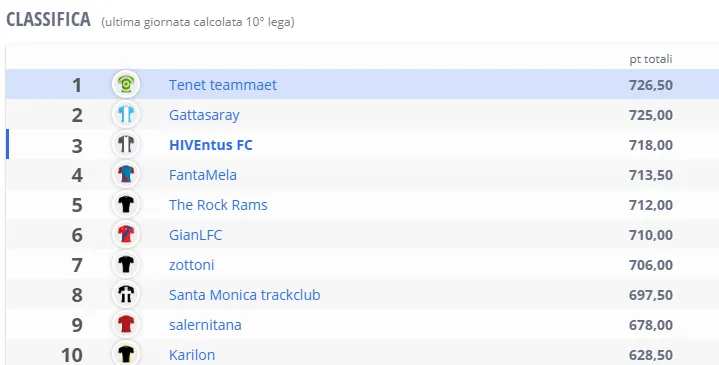719x365 pixels.
Task: Click salernitana red jersey icon
Action: (126, 325)
